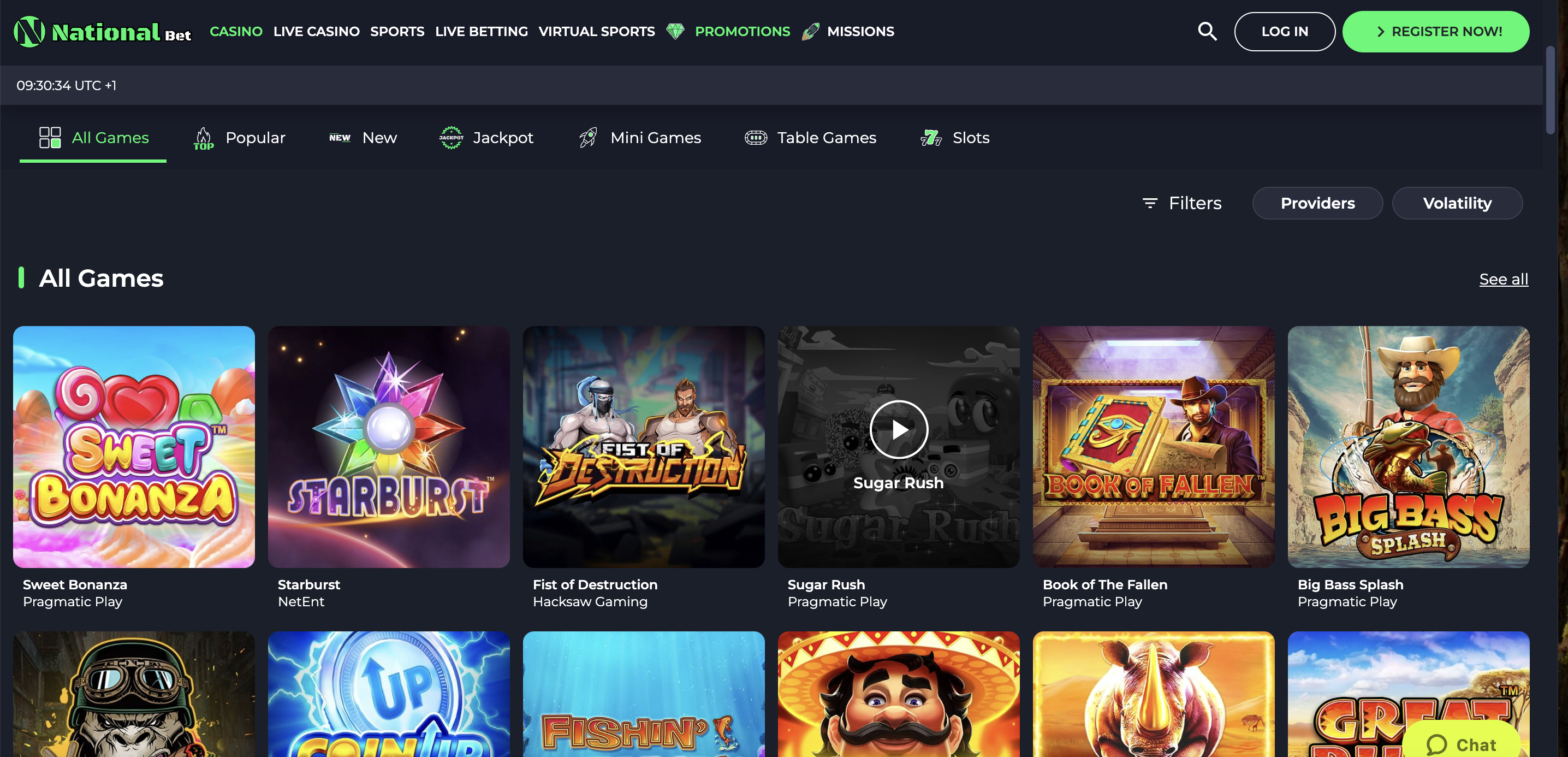Click the Fist of Destruction title text
This screenshot has width=1568, height=757.
[595, 584]
